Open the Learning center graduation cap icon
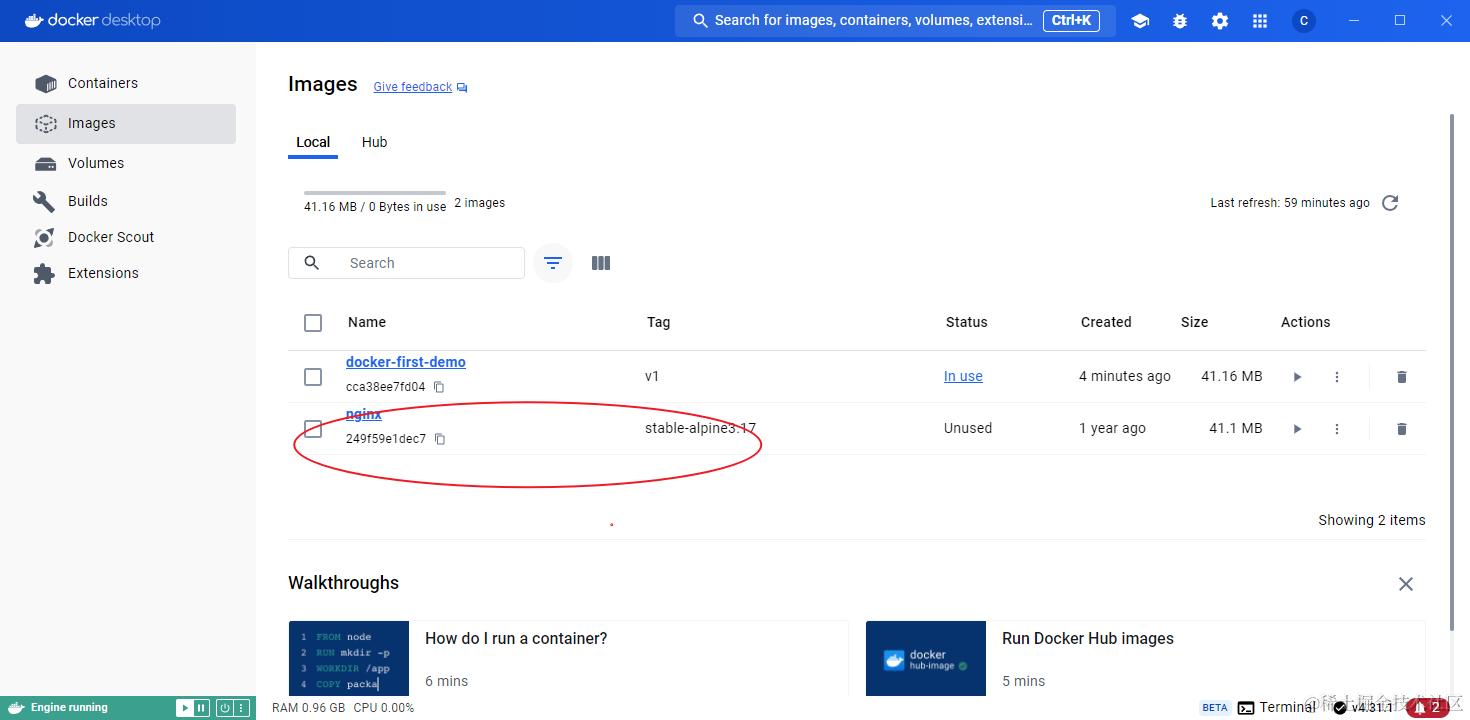 1140,21
